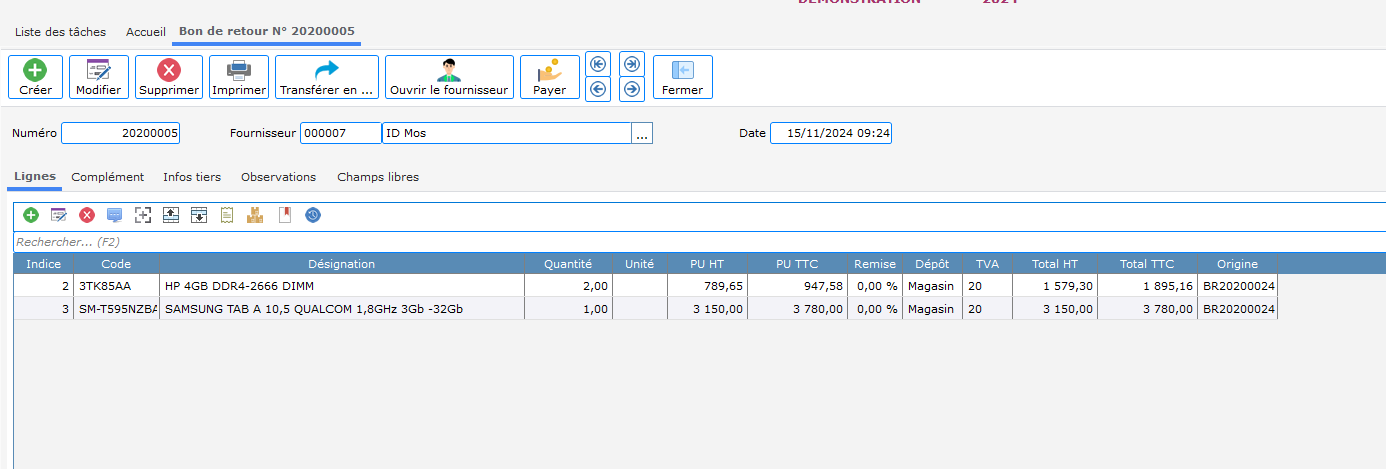Viewport: 1386px width, 469px height.
Task: Jump to the last record arrow
Action: [x=631, y=64]
